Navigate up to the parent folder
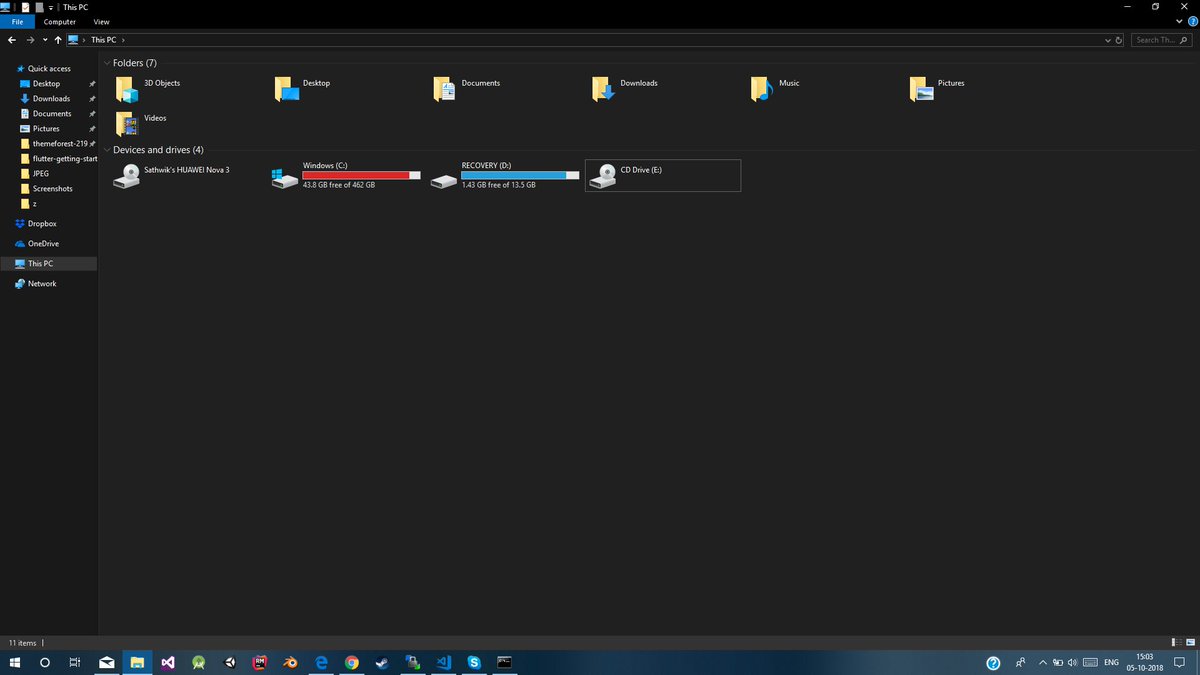The height and width of the screenshot is (675, 1200). click(x=57, y=40)
